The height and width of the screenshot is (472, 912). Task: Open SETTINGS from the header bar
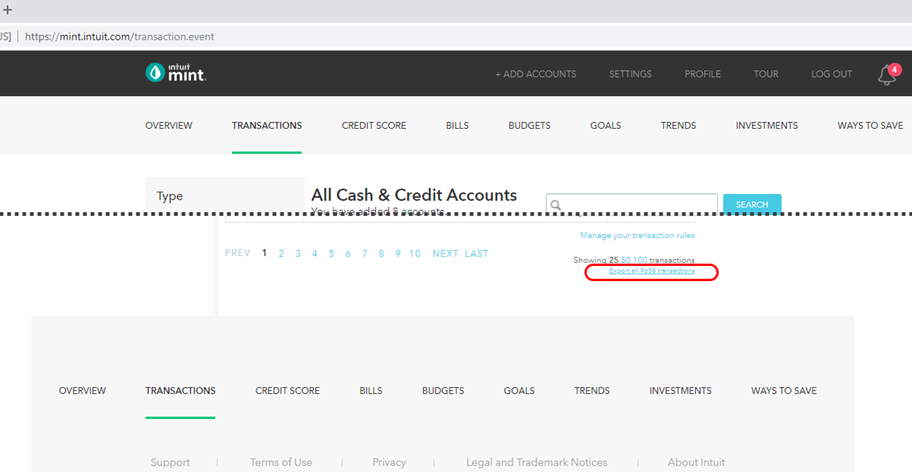tap(630, 74)
